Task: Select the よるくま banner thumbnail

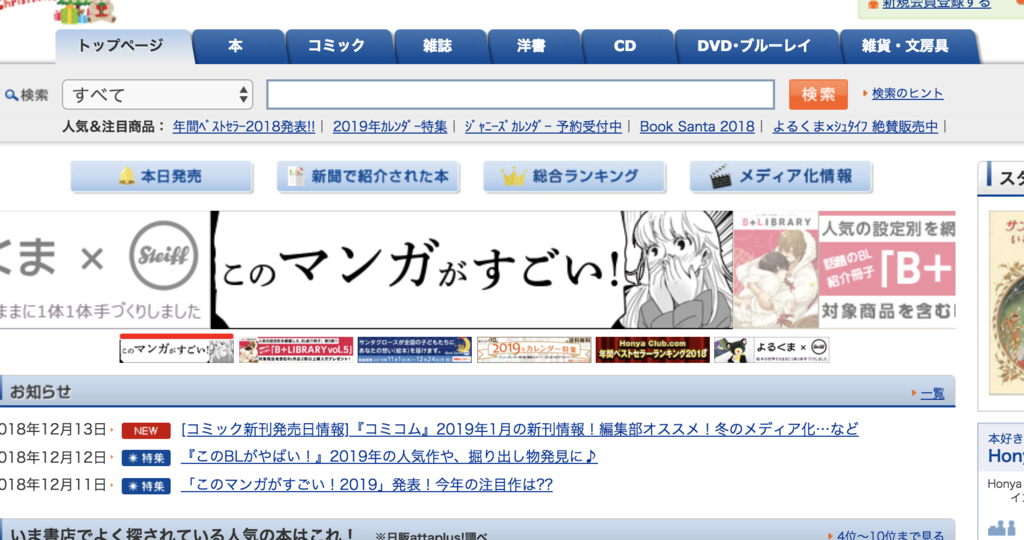Action: click(772, 349)
